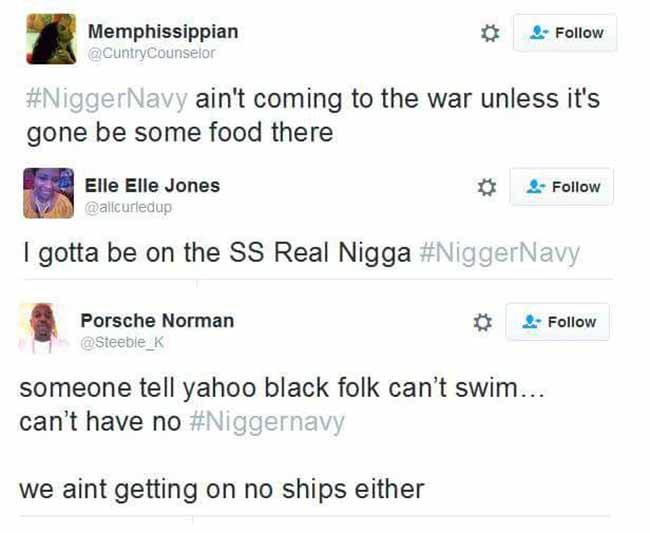Open gear menu on Memphissippian's tweet
Screen dimensions: 650x533
[x=490, y=33]
